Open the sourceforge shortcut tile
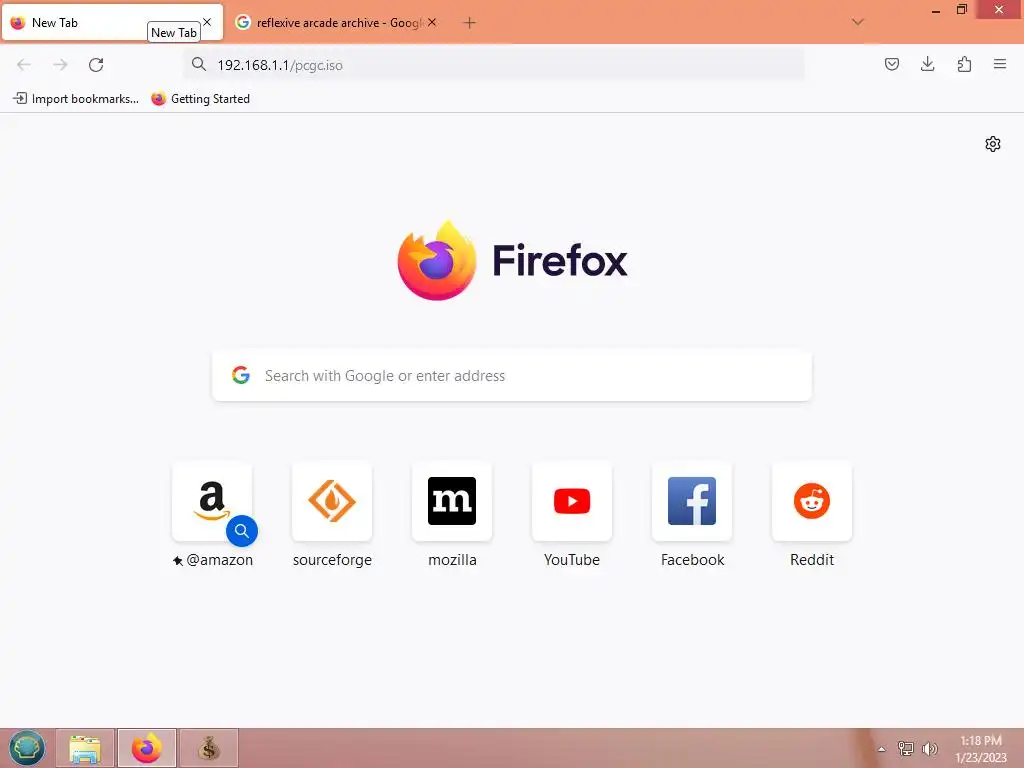 click(x=332, y=502)
